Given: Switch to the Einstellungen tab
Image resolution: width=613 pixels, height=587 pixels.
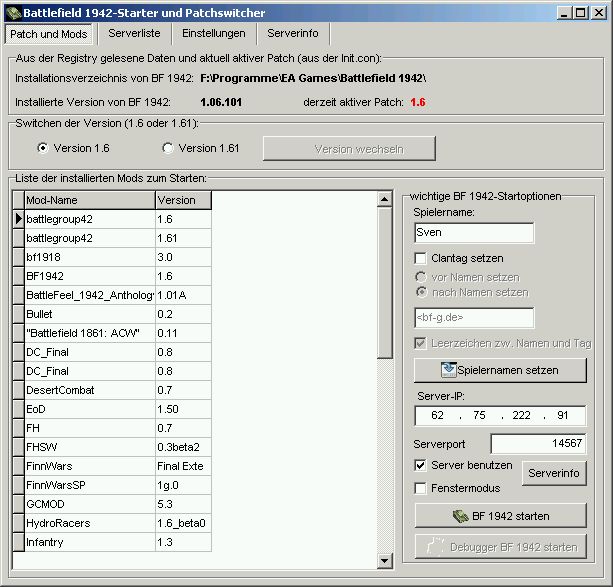Looking at the screenshot, I should point(214,34).
